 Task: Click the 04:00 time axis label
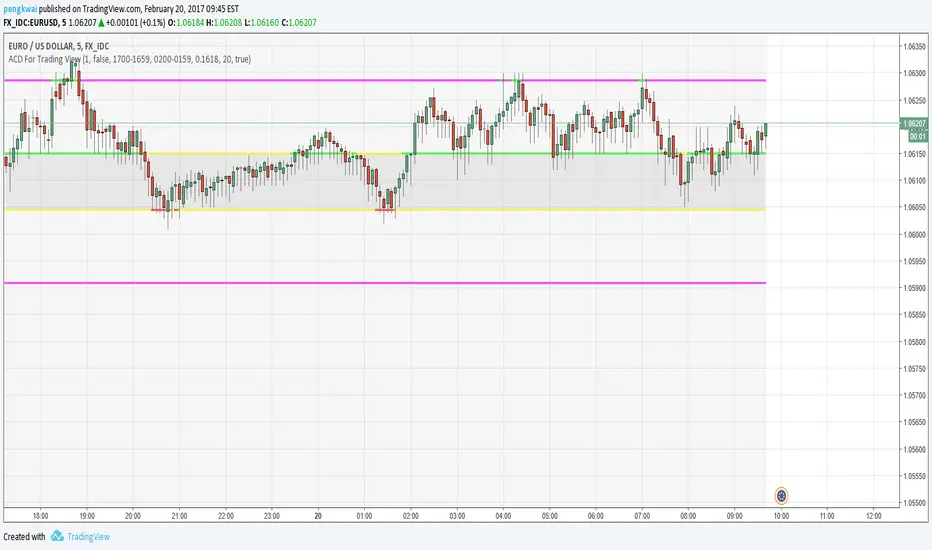coord(503,516)
